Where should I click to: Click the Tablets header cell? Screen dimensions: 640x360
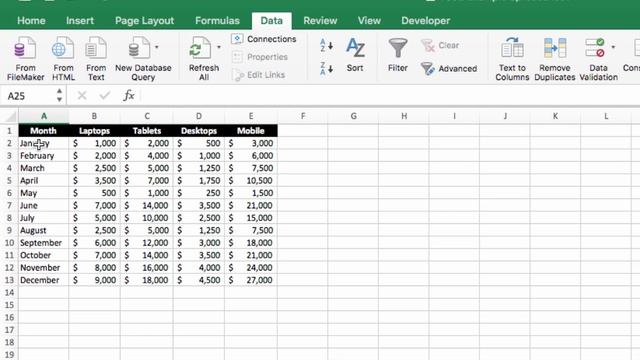[x=147, y=131]
